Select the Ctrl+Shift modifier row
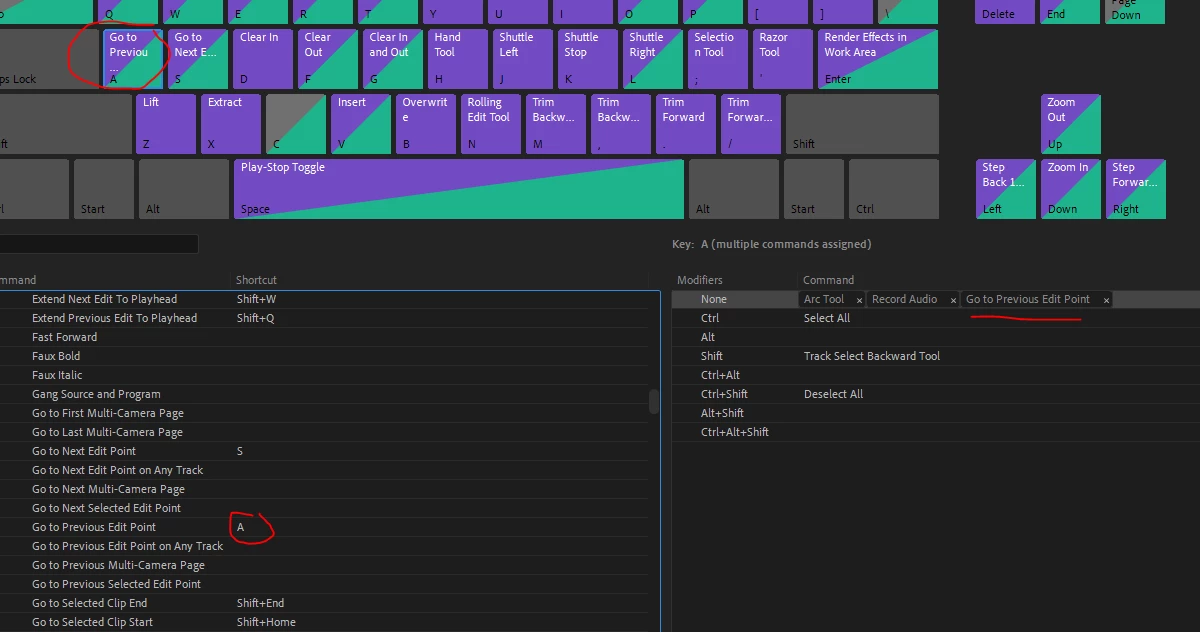The height and width of the screenshot is (632, 1200). [x=935, y=394]
